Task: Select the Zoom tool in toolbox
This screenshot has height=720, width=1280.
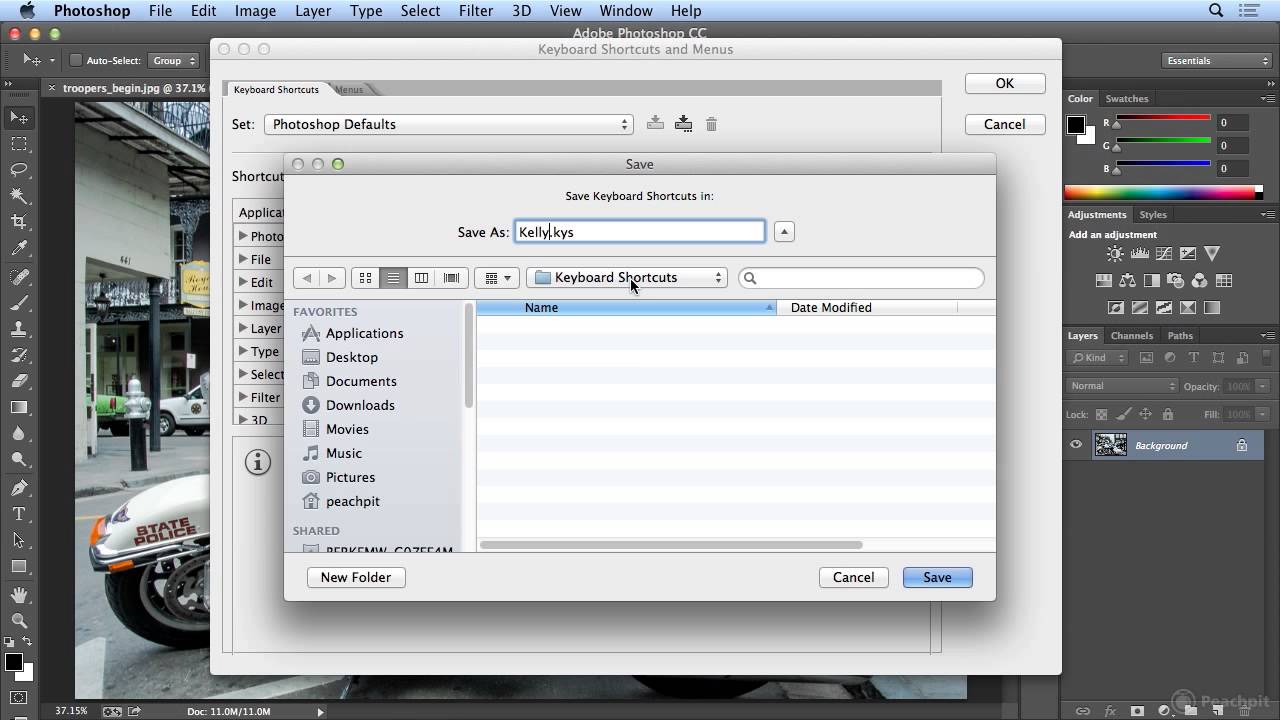Action: [x=19, y=621]
